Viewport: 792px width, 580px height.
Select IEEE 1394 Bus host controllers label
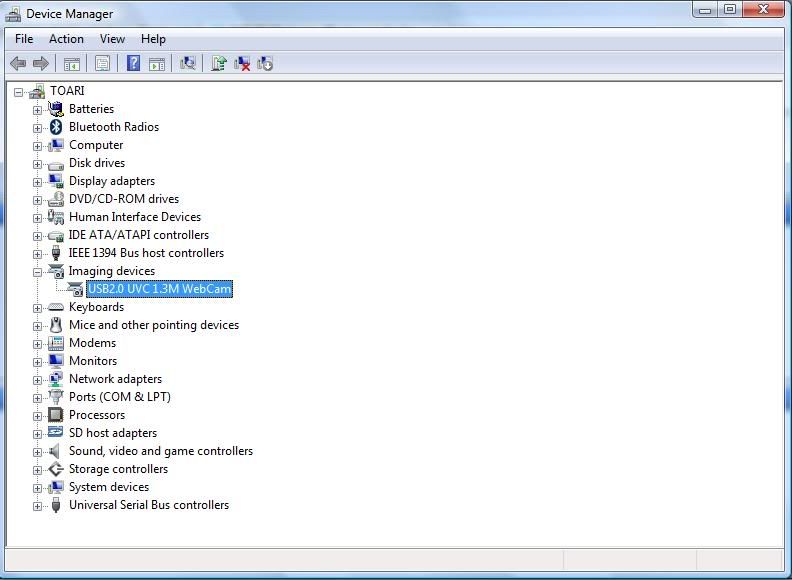[x=146, y=253]
